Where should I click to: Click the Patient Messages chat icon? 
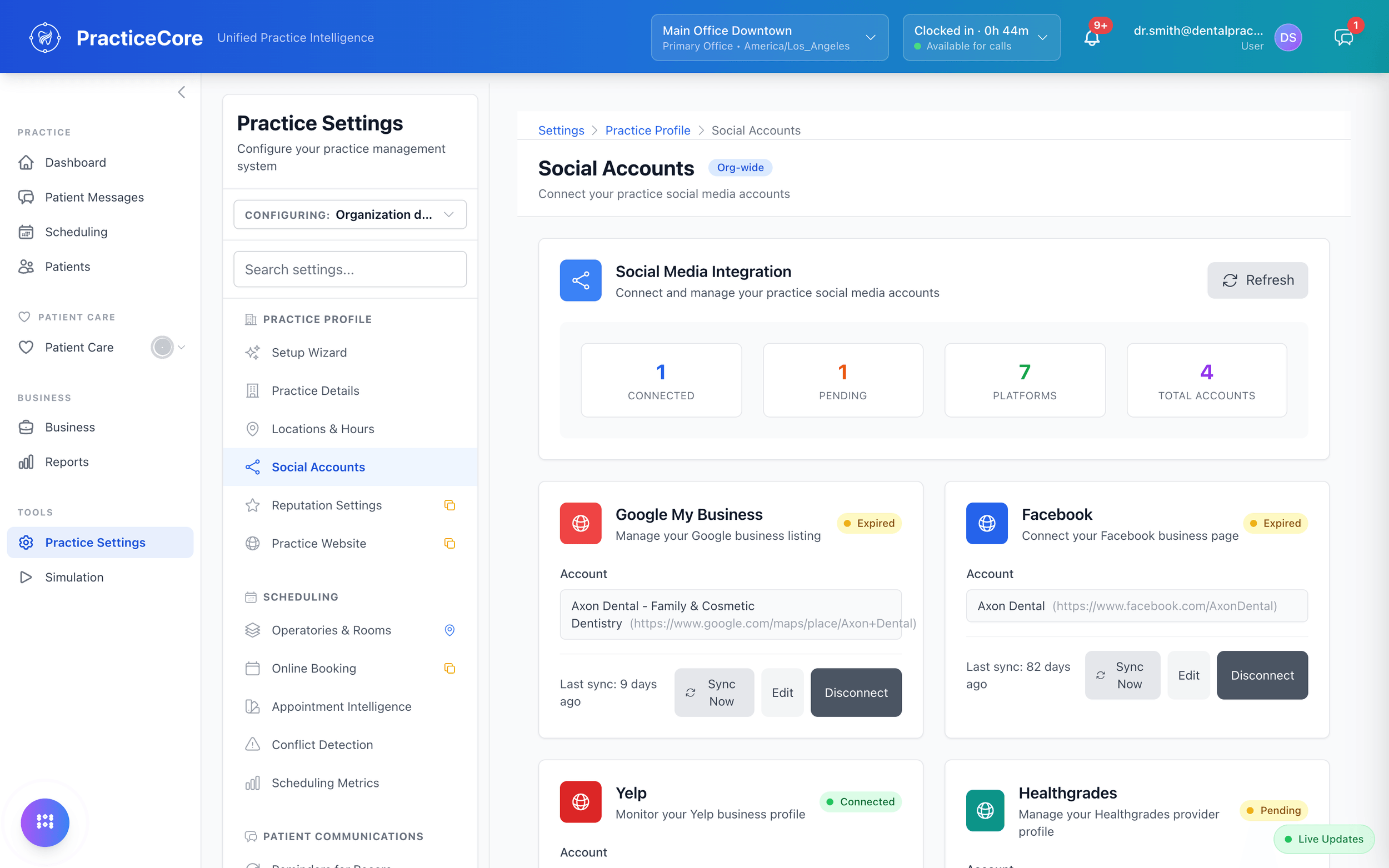[x=26, y=198]
